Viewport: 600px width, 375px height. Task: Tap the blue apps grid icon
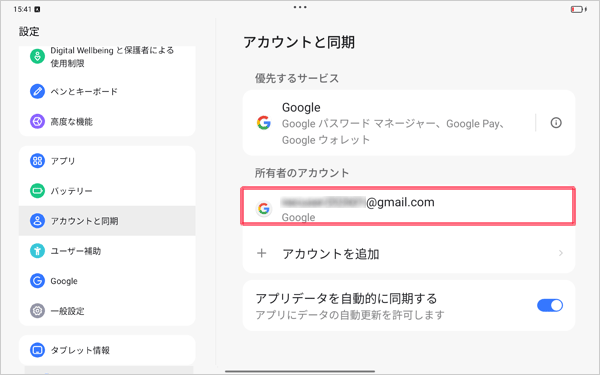[37, 161]
